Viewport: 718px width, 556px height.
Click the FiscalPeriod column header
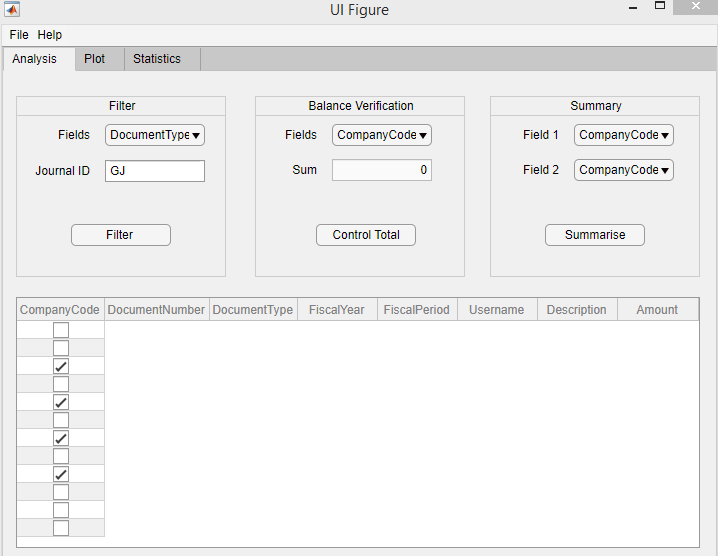pos(417,310)
